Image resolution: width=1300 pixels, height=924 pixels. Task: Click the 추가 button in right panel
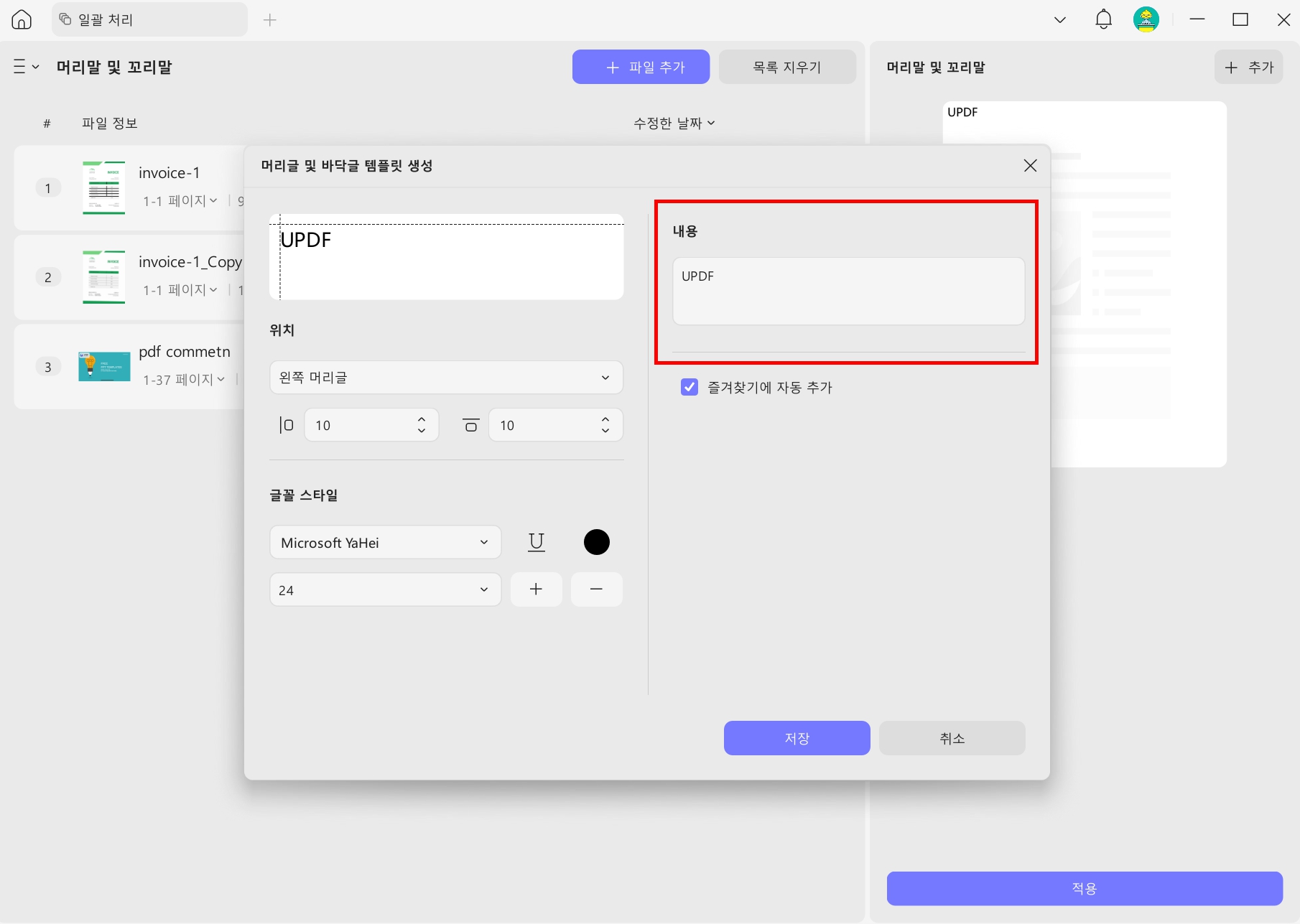[x=1248, y=67]
